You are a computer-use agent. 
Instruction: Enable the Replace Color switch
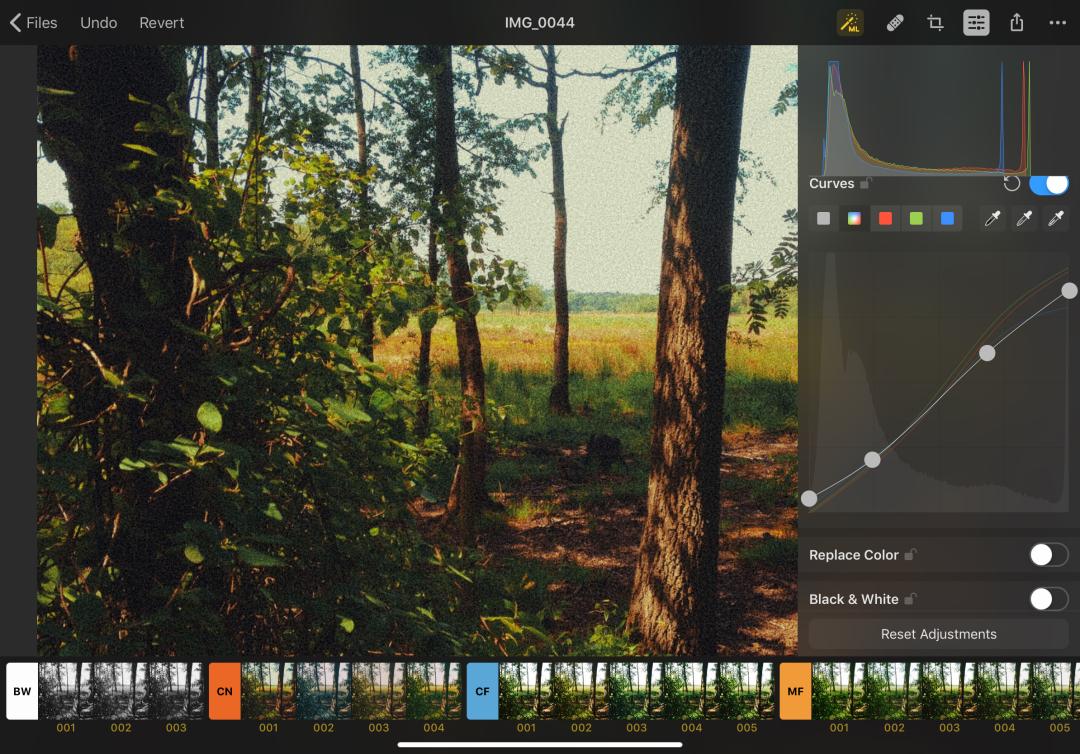point(1048,555)
